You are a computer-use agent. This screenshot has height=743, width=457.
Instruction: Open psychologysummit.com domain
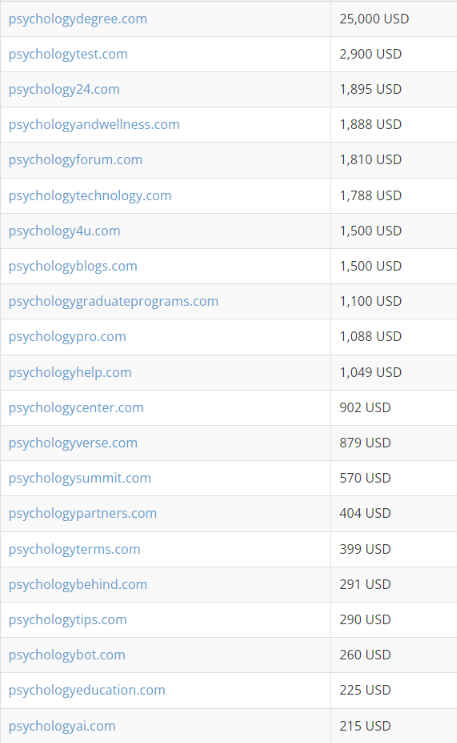80,479
